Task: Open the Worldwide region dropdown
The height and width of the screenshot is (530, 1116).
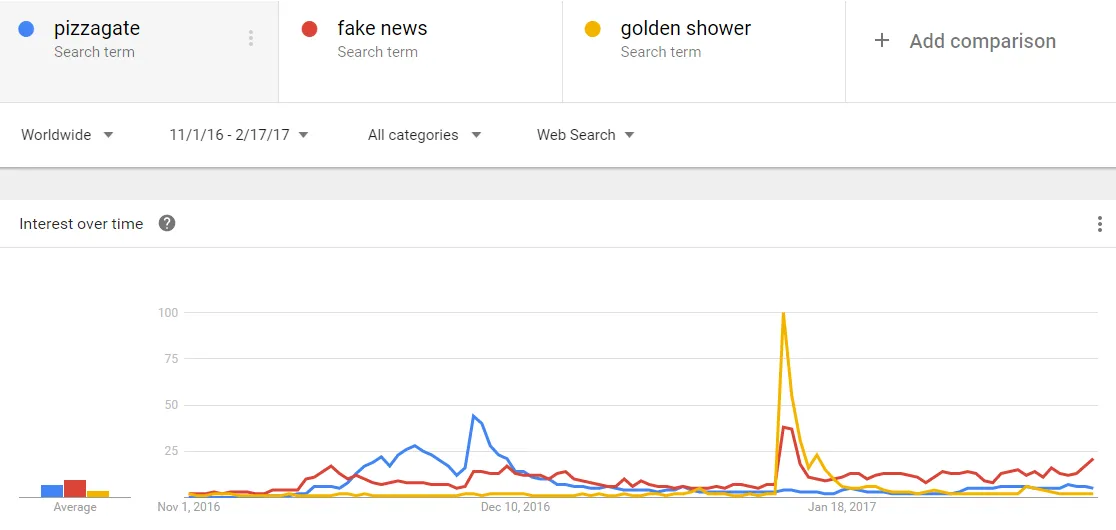Action: tap(67, 134)
